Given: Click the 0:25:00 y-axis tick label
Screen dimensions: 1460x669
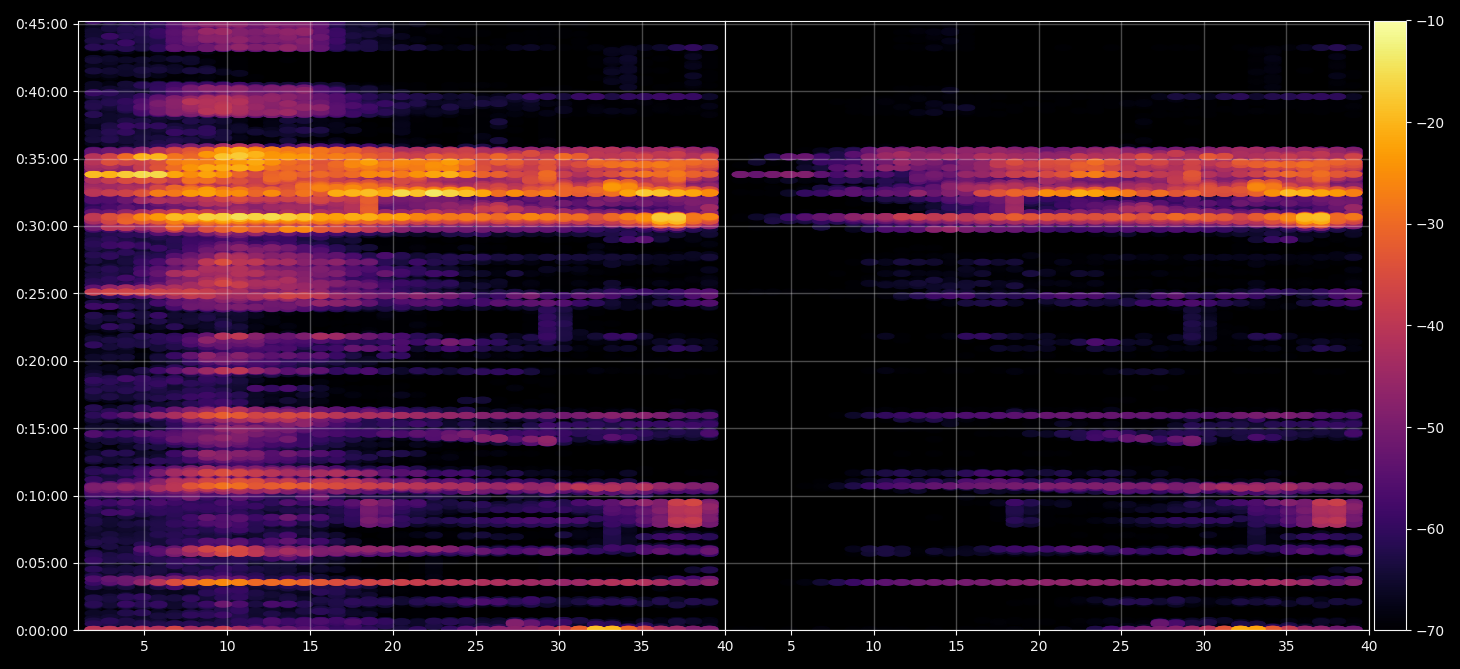Looking at the screenshot, I should point(42,293).
